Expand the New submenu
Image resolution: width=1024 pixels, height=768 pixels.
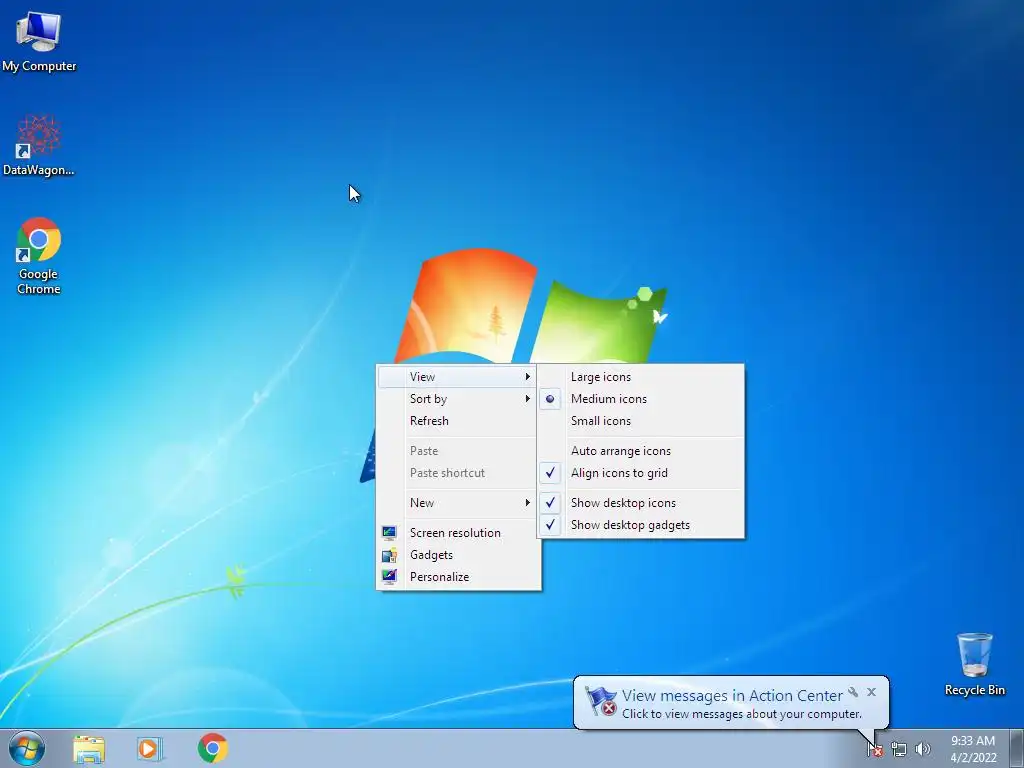[x=458, y=503]
